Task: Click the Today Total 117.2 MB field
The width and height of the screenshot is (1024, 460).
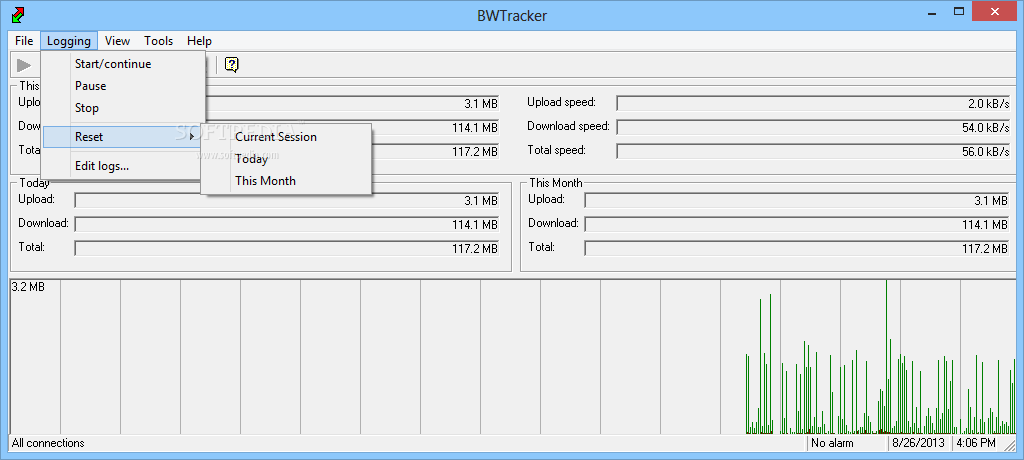Action: click(x=287, y=249)
